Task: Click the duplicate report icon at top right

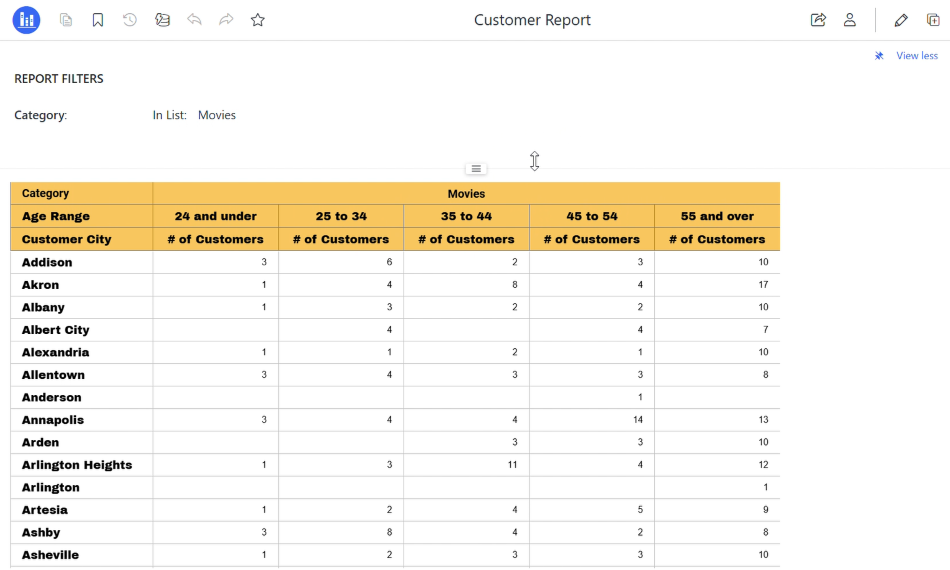Action: (x=933, y=20)
